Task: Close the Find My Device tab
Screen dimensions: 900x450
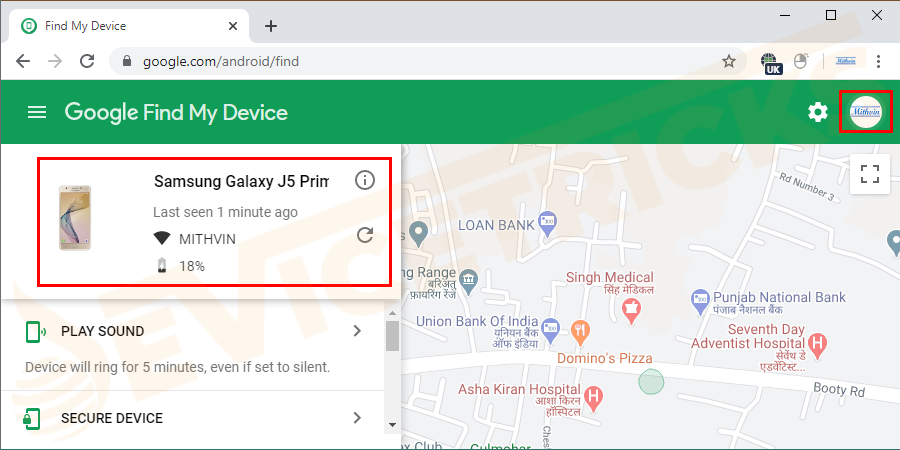Action: [x=232, y=26]
